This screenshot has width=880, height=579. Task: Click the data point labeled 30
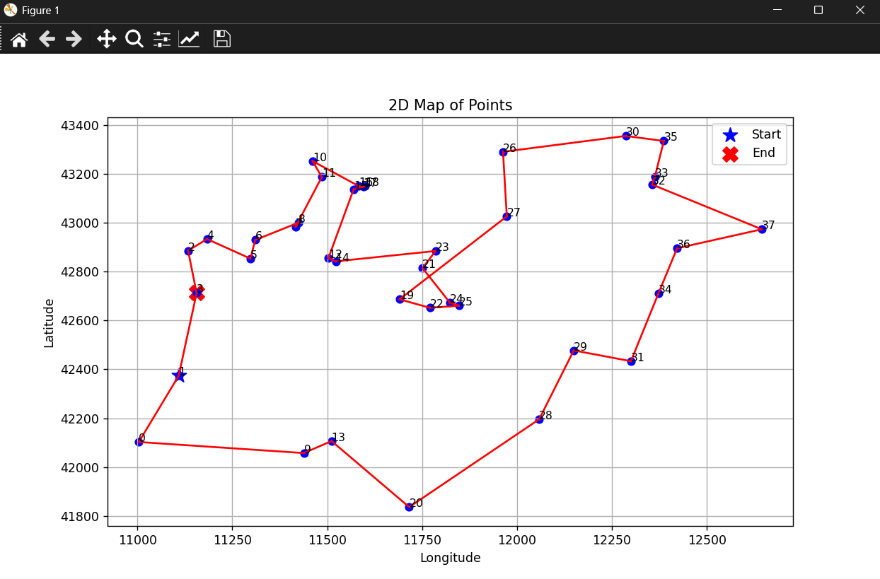pyautogui.click(x=626, y=136)
